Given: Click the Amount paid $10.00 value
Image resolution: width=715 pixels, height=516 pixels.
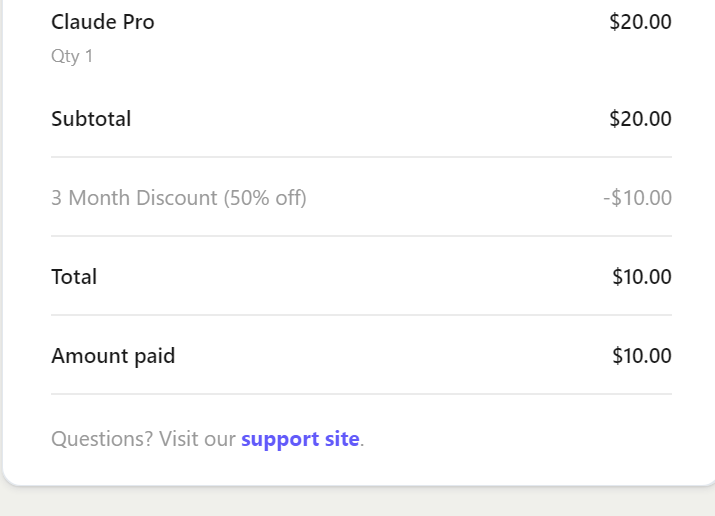Looking at the screenshot, I should click(x=642, y=356).
